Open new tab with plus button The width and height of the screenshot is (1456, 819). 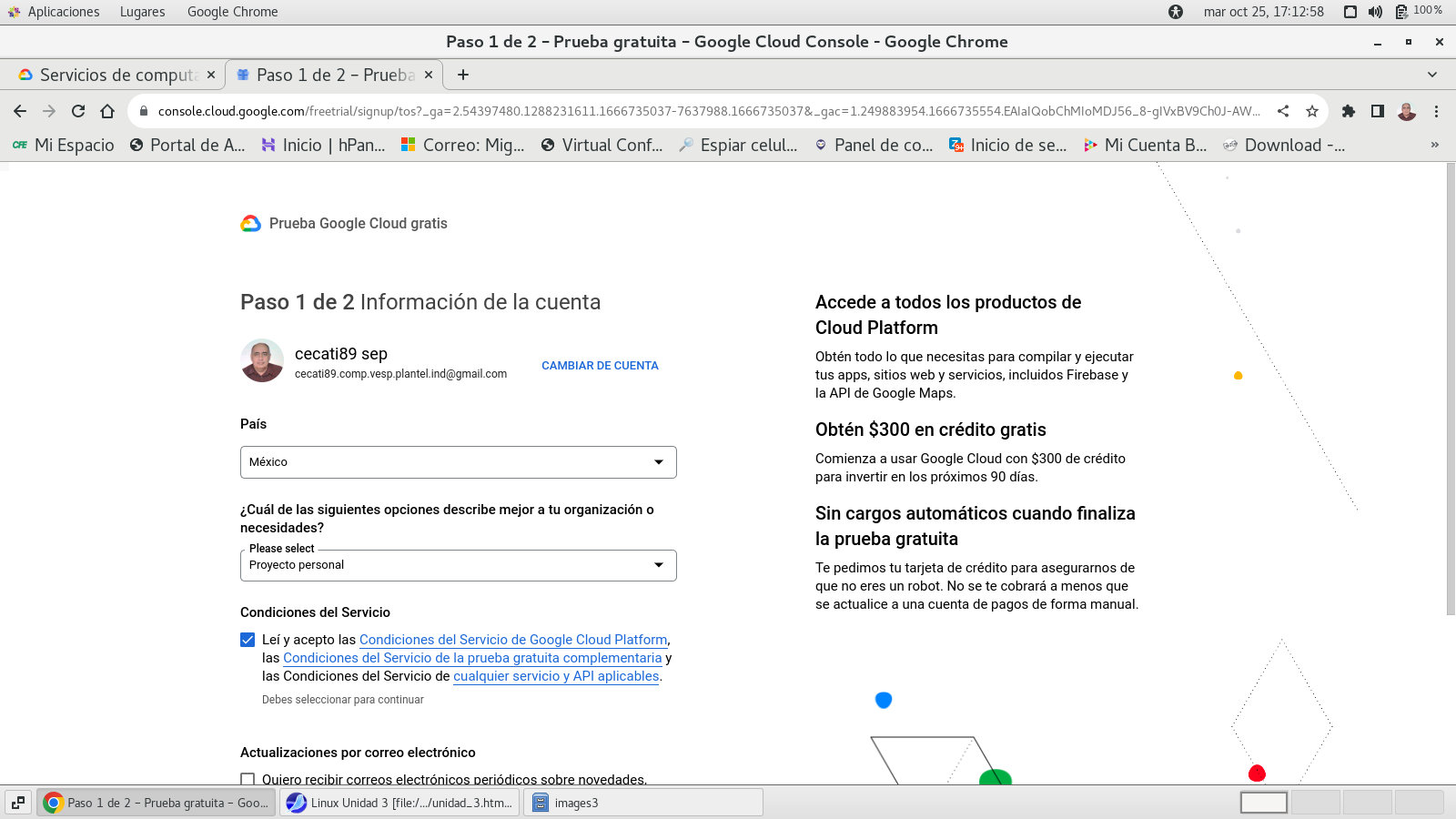[x=463, y=75]
